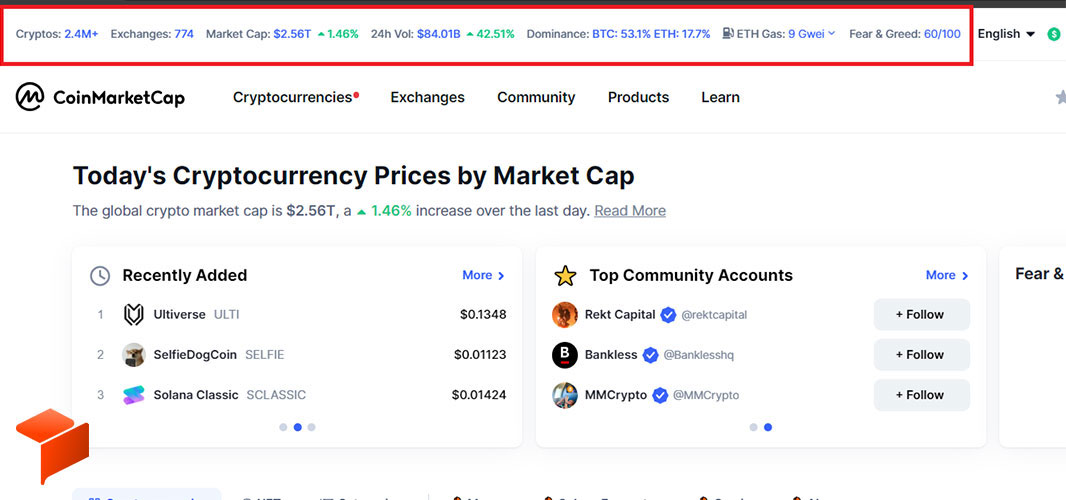The height and width of the screenshot is (500, 1066).
Task: Click the CoinMarketCap logo
Action: (100, 97)
